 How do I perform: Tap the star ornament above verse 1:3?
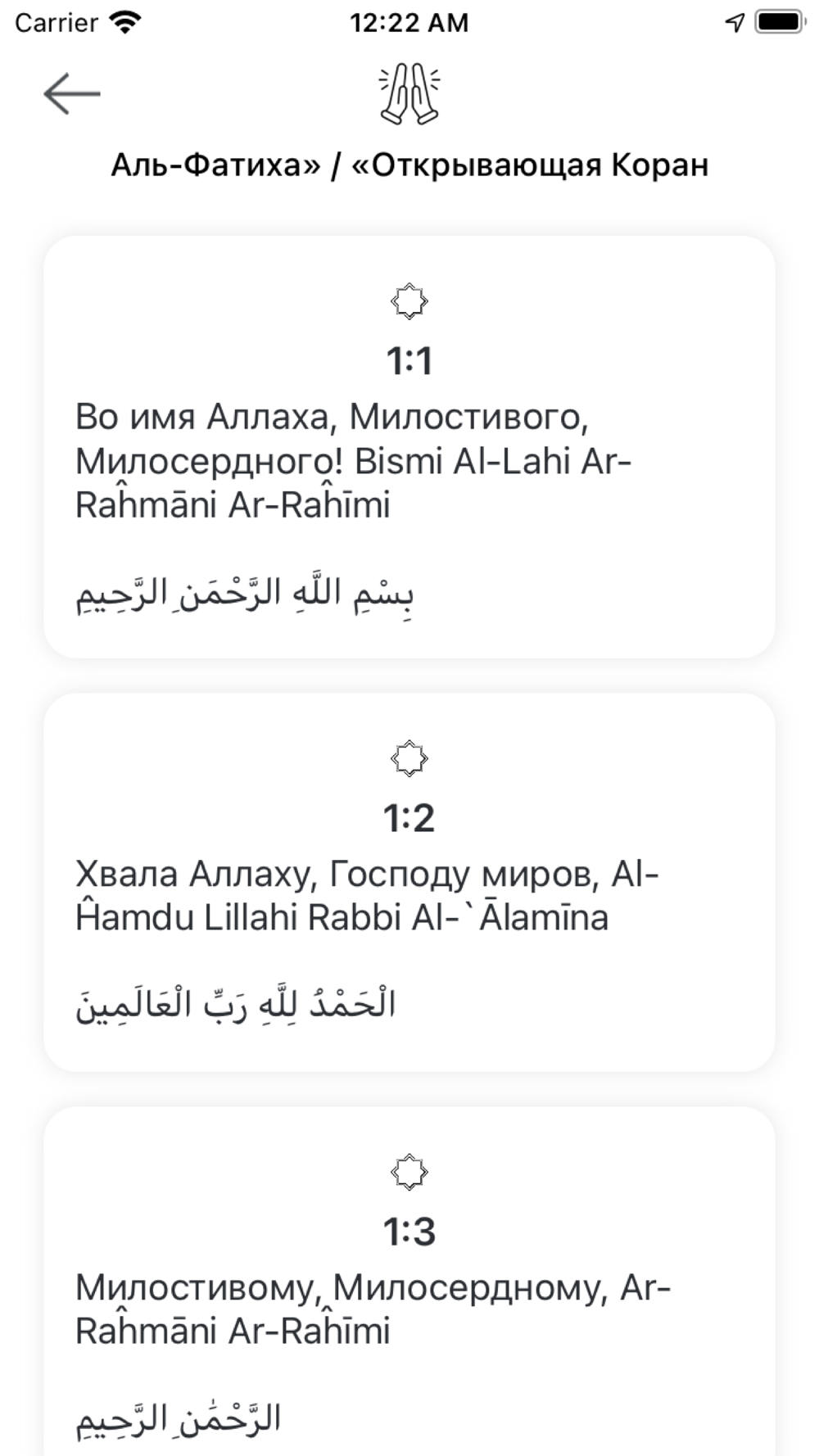pos(409,1173)
